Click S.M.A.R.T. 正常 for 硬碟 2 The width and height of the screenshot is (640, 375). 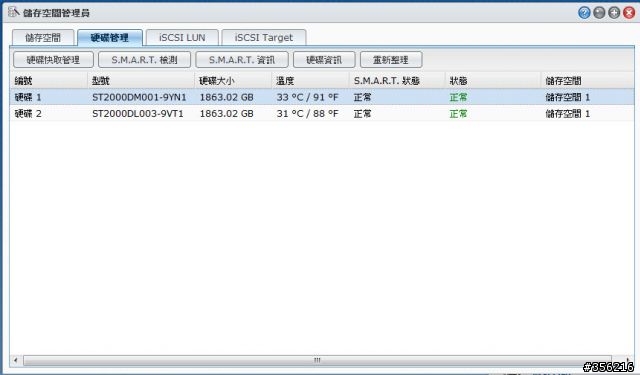tap(362, 113)
